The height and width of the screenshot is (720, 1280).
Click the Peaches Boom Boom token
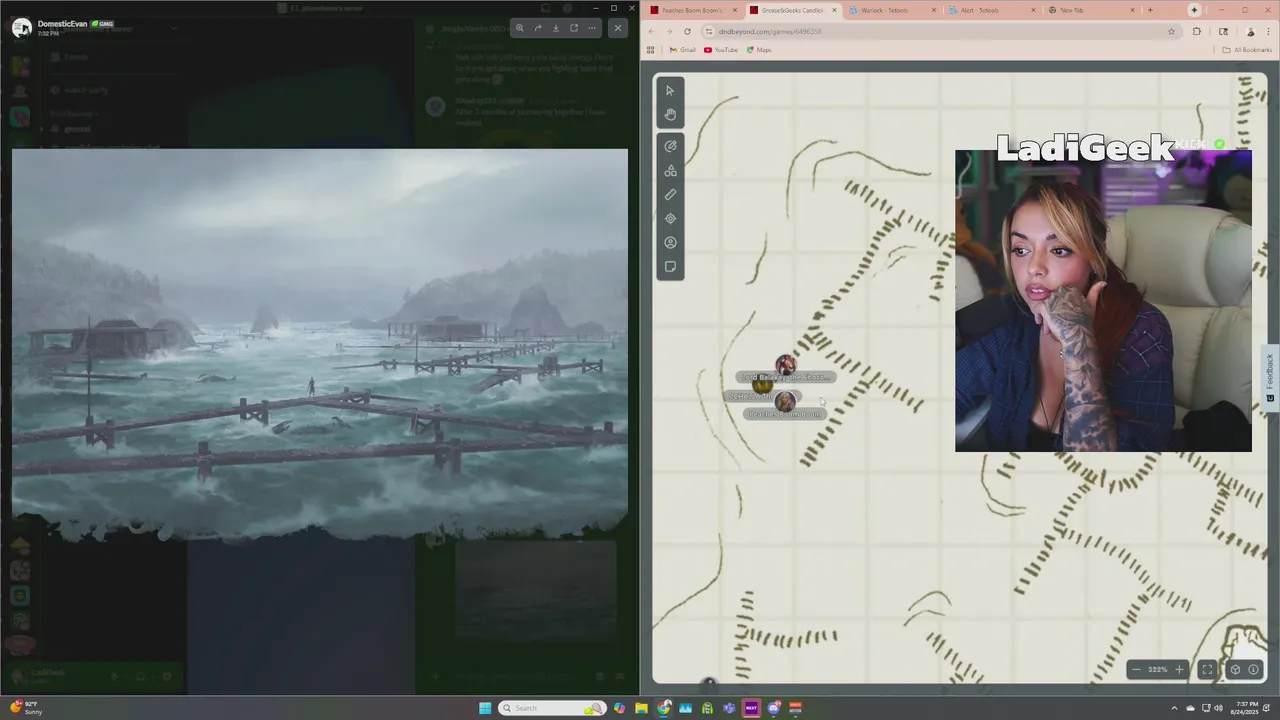tap(785, 402)
